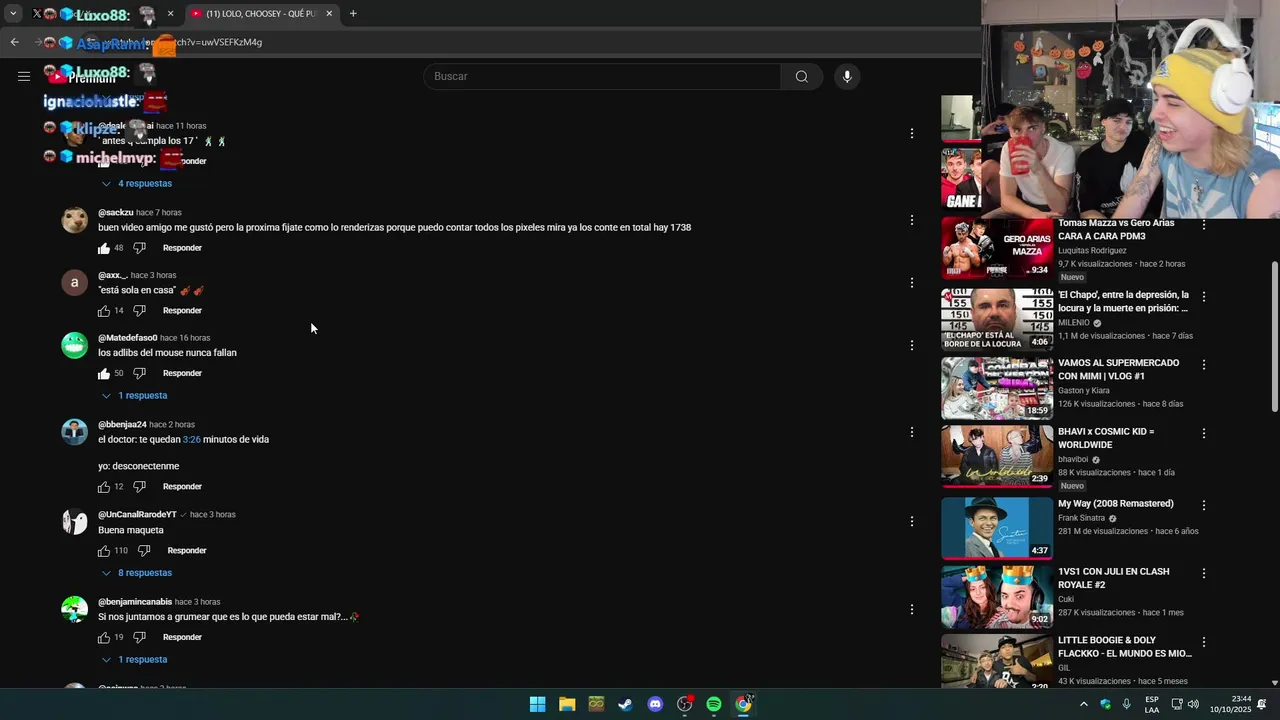1280x720 pixels.
Task: Expand the '4 respuestas' replies
Action: pyautogui.click(x=137, y=184)
